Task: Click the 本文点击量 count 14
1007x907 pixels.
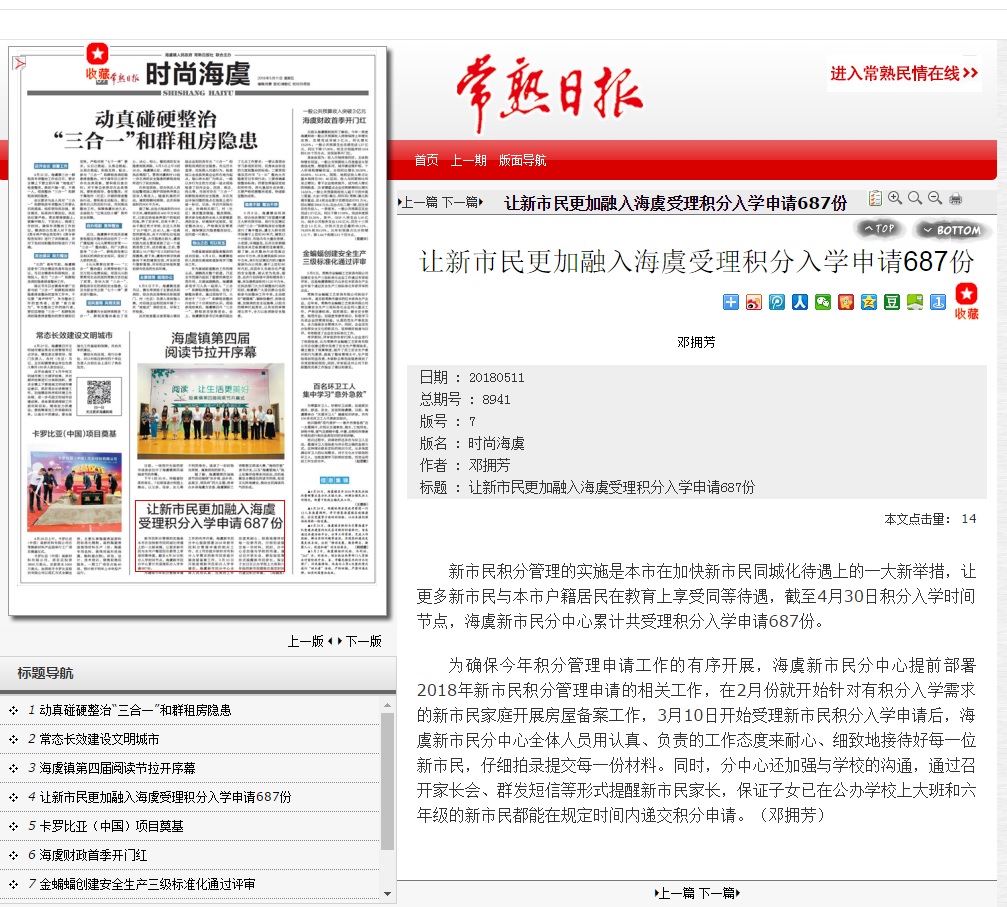Action: coord(968,518)
